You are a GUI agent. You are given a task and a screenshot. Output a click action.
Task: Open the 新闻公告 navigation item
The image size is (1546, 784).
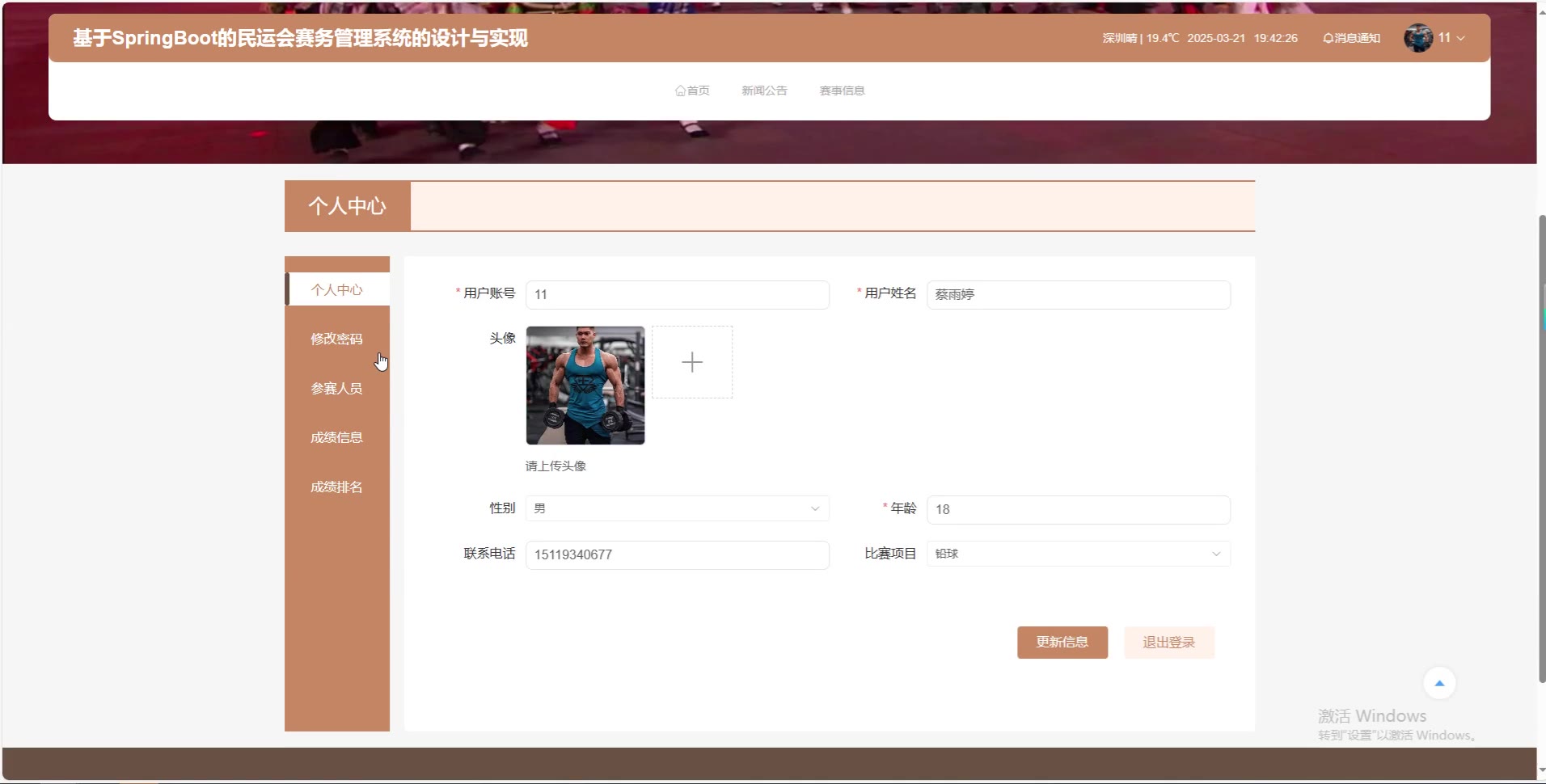tap(764, 91)
